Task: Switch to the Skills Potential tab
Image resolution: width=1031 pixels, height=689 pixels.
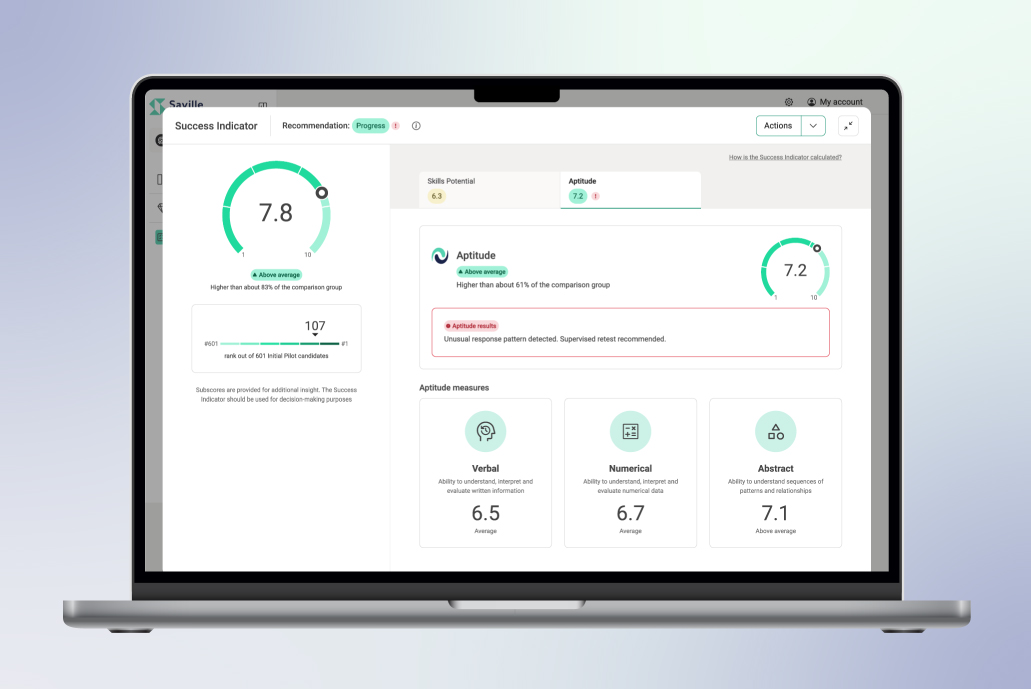Action: pos(489,189)
